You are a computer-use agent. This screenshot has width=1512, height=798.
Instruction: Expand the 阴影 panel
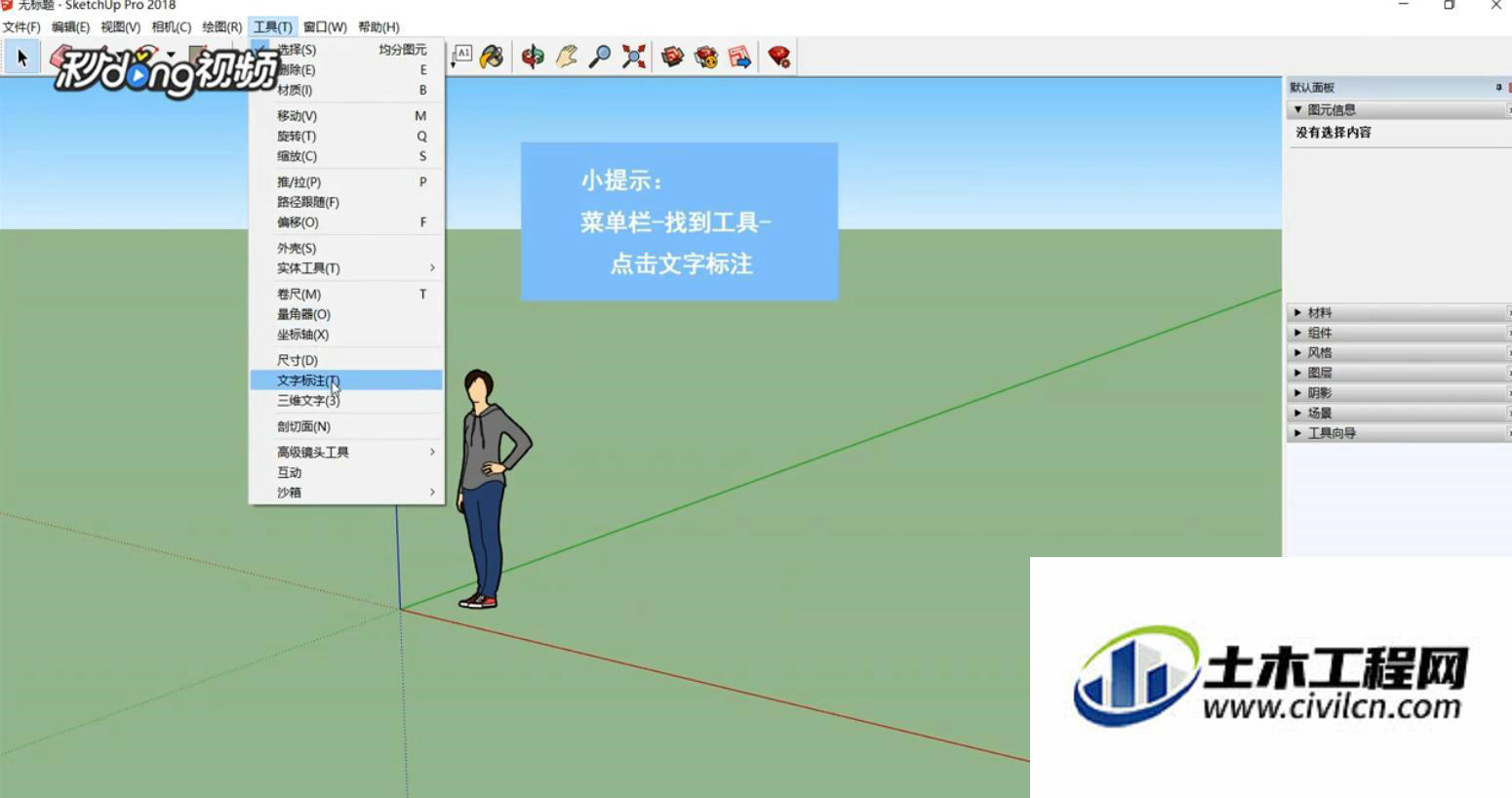[1399, 393]
